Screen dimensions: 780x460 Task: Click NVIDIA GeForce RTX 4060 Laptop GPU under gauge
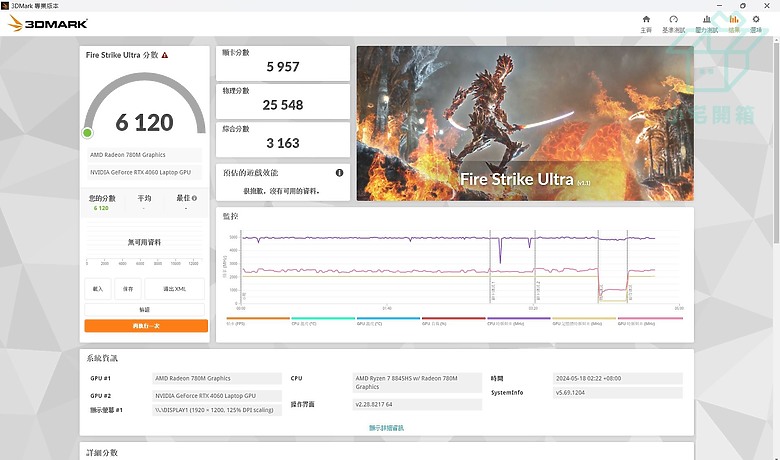144,172
